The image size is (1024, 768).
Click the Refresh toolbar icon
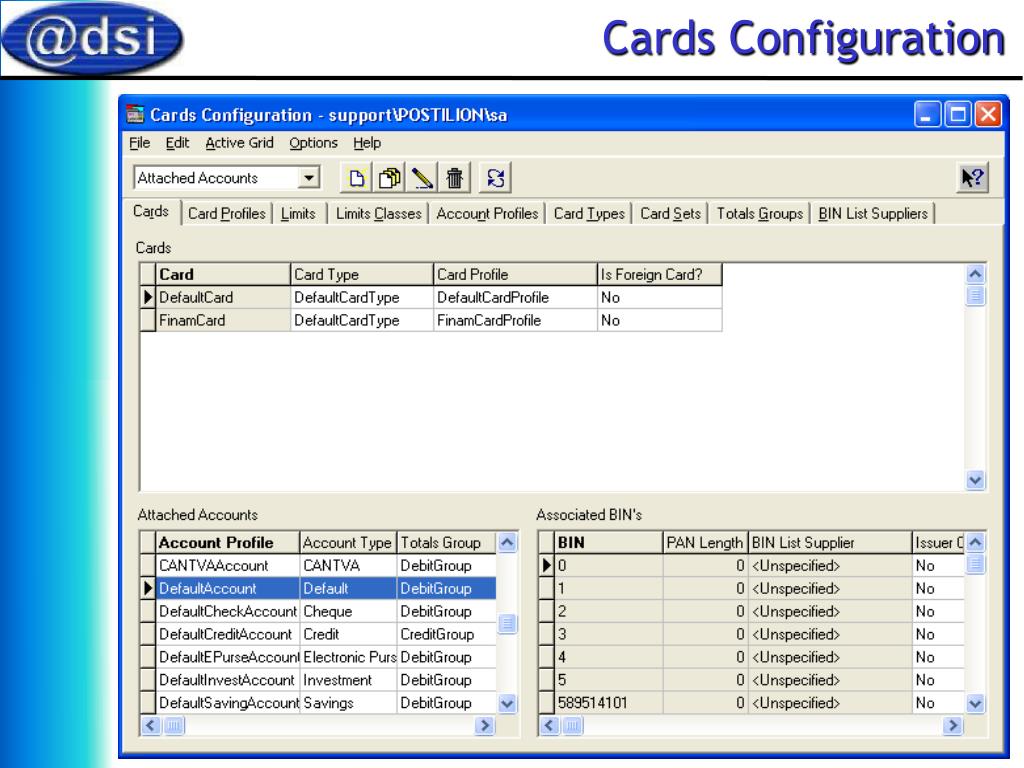coord(495,178)
